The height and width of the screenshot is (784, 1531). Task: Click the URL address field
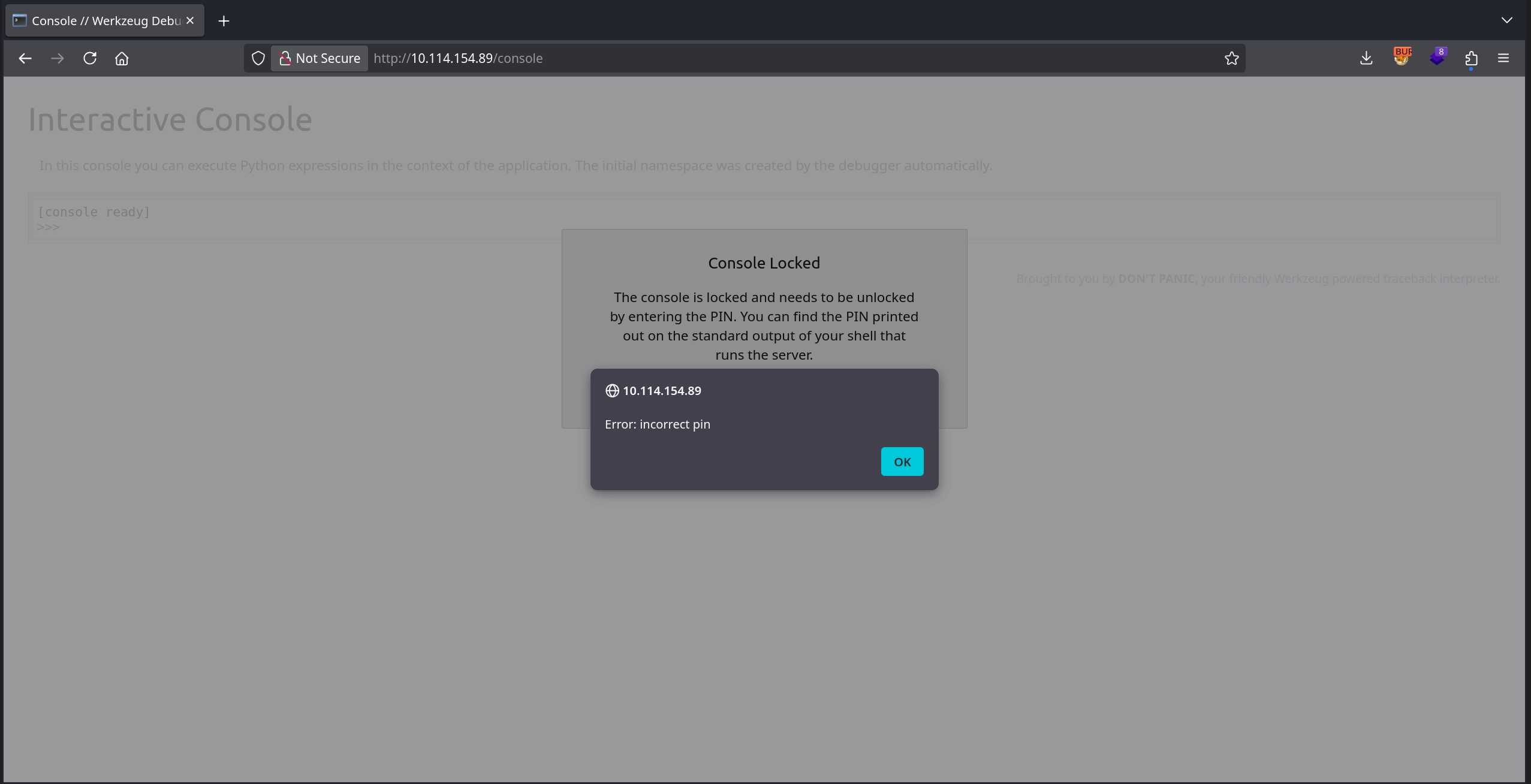coord(779,58)
